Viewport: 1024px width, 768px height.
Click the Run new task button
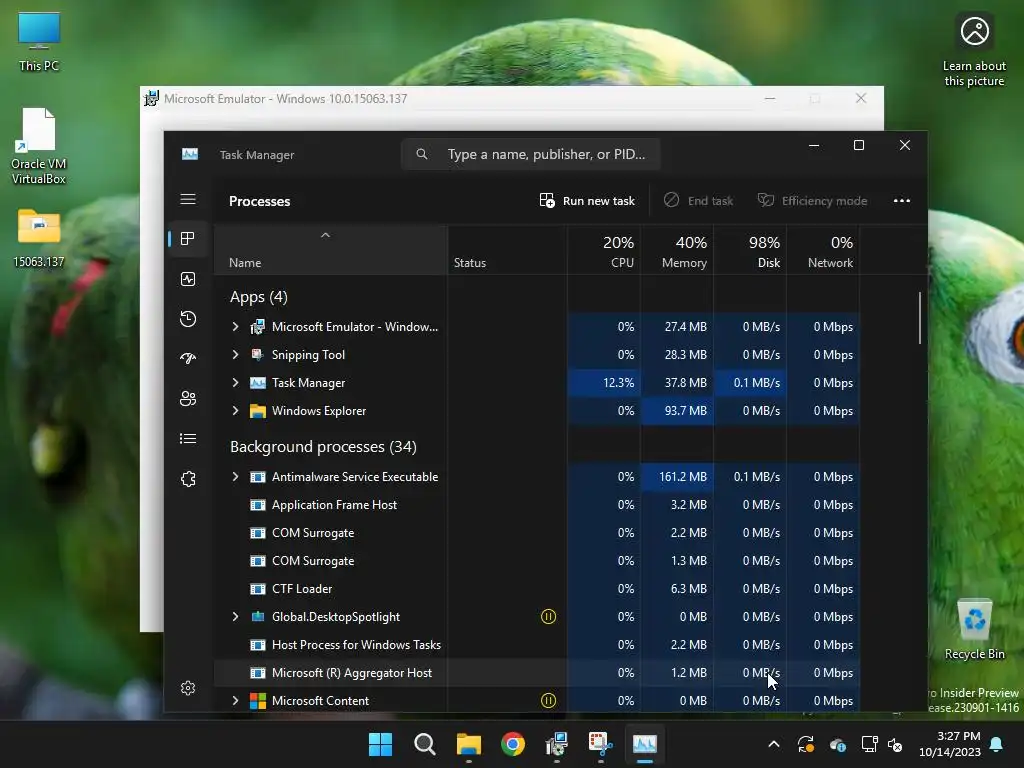click(587, 200)
